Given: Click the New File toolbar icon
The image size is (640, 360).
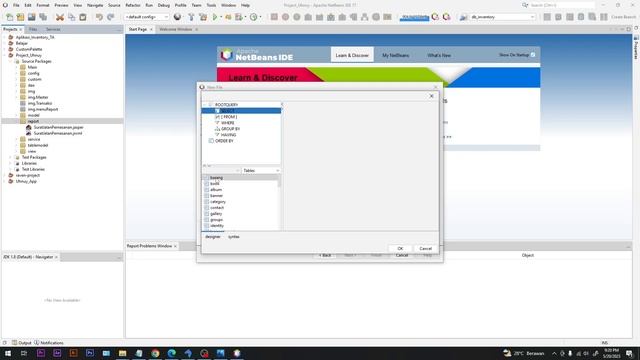Looking at the screenshot, I should (9, 17).
